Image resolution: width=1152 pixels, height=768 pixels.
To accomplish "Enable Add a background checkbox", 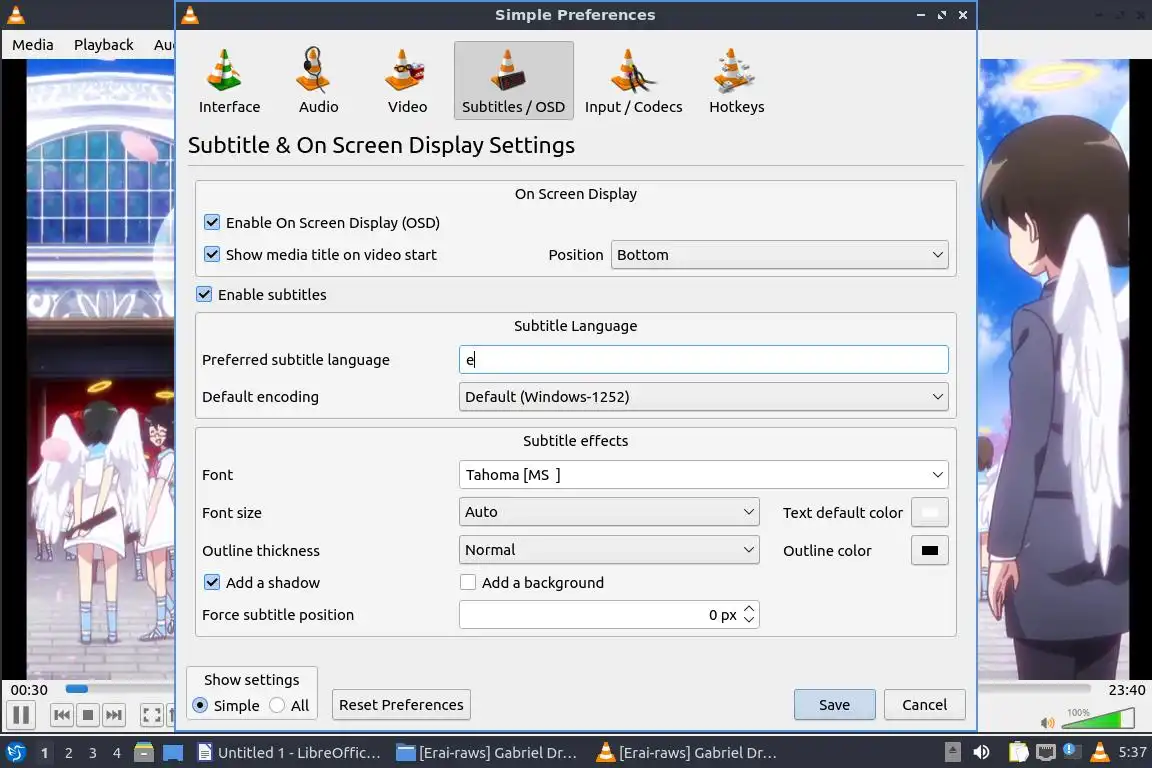I will 467,582.
